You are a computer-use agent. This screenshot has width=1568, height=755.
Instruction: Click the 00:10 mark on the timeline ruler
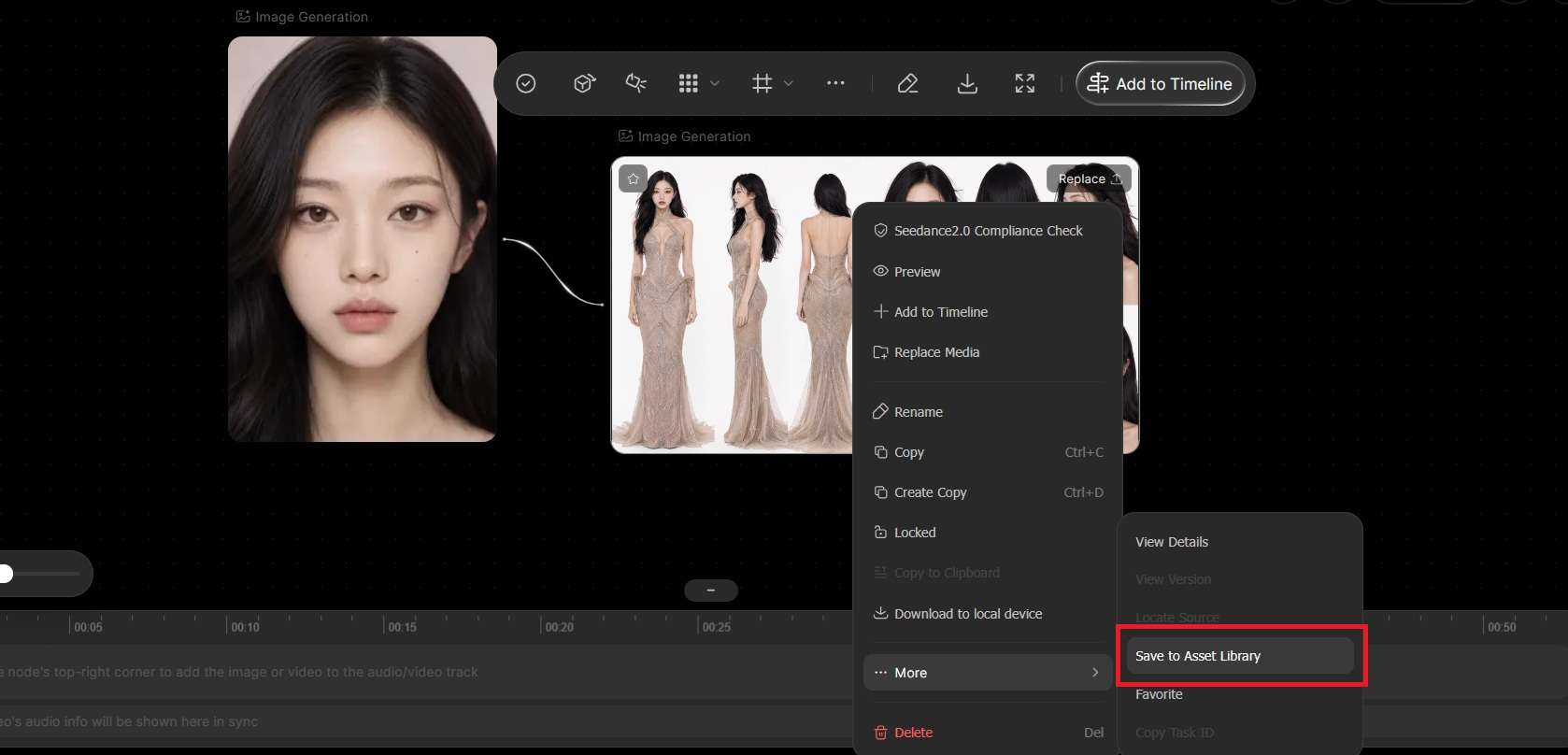pos(245,627)
